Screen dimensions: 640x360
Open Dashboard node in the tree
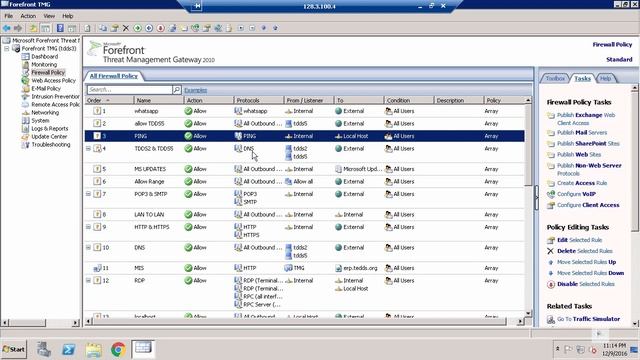tap(44, 56)
